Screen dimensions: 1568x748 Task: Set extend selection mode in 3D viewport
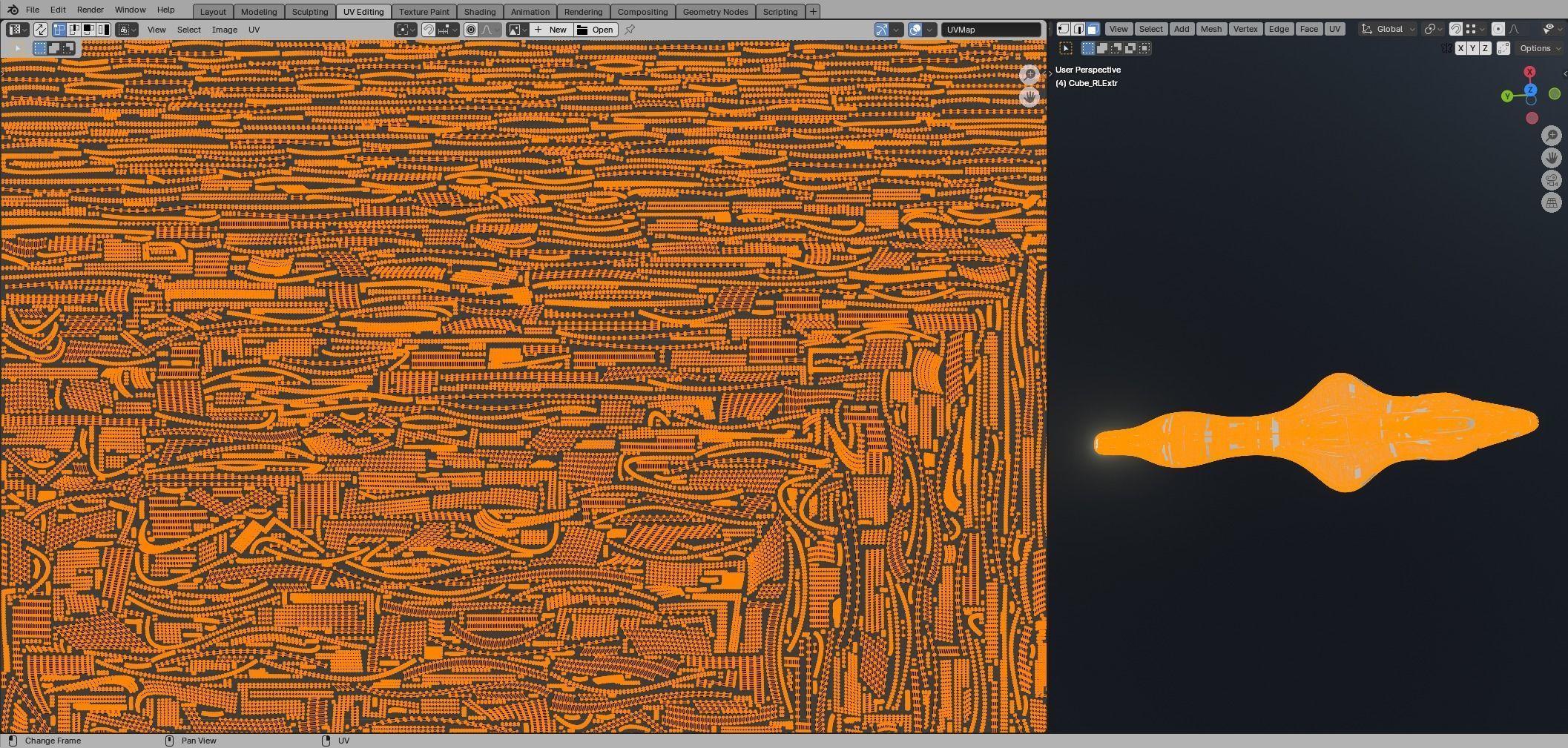coord(1102,48)
